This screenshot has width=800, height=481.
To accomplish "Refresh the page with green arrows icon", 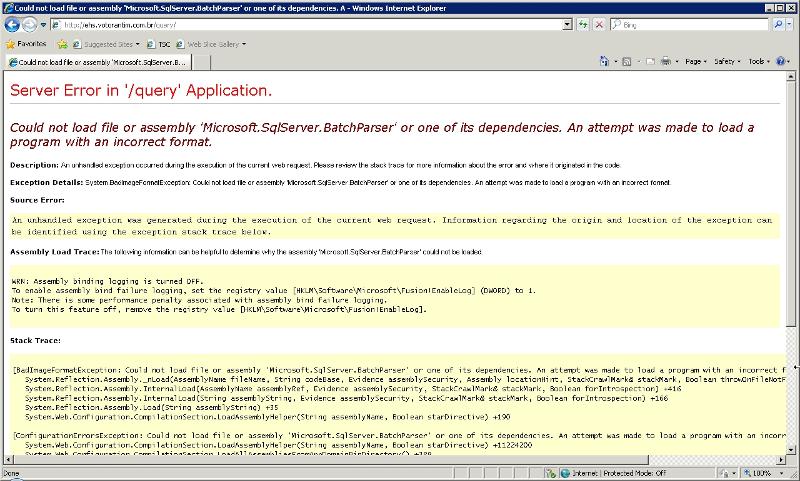I will tap(583, 24).
